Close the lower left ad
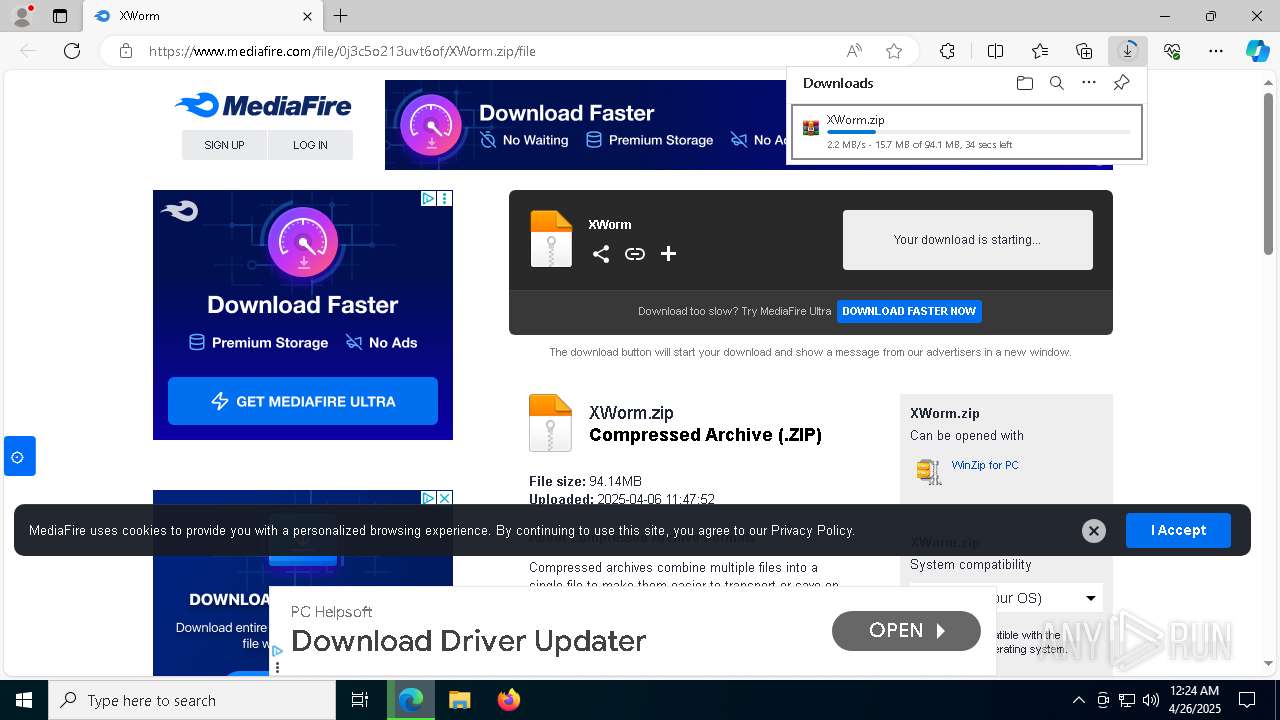The height and width of the screenshot is (720, 1280). tap(445, 497)
